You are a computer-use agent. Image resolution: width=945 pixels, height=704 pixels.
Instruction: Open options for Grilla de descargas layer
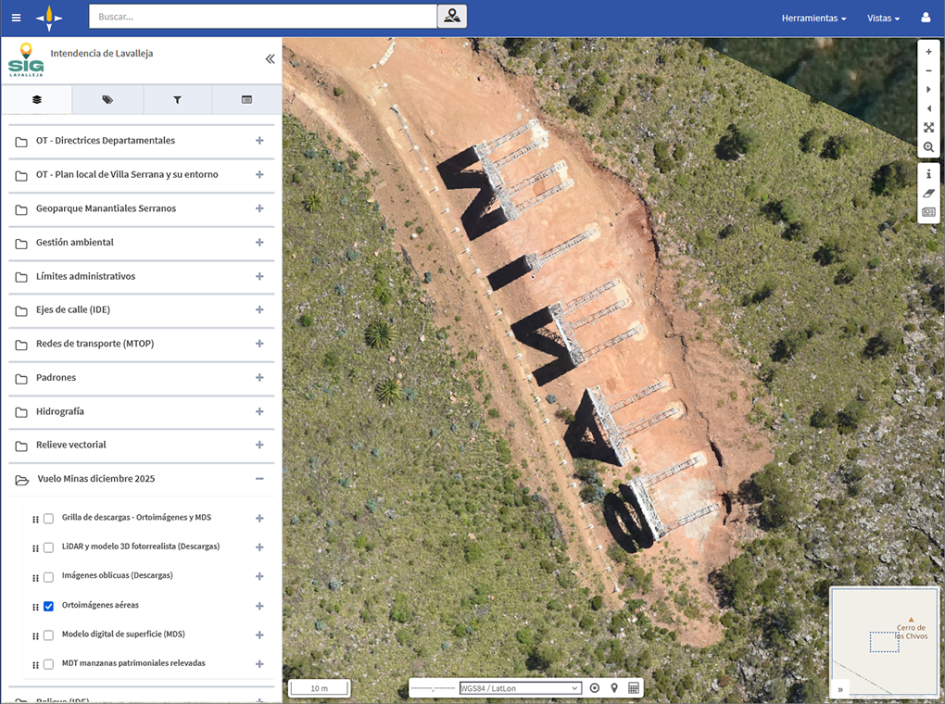[260, 518]
